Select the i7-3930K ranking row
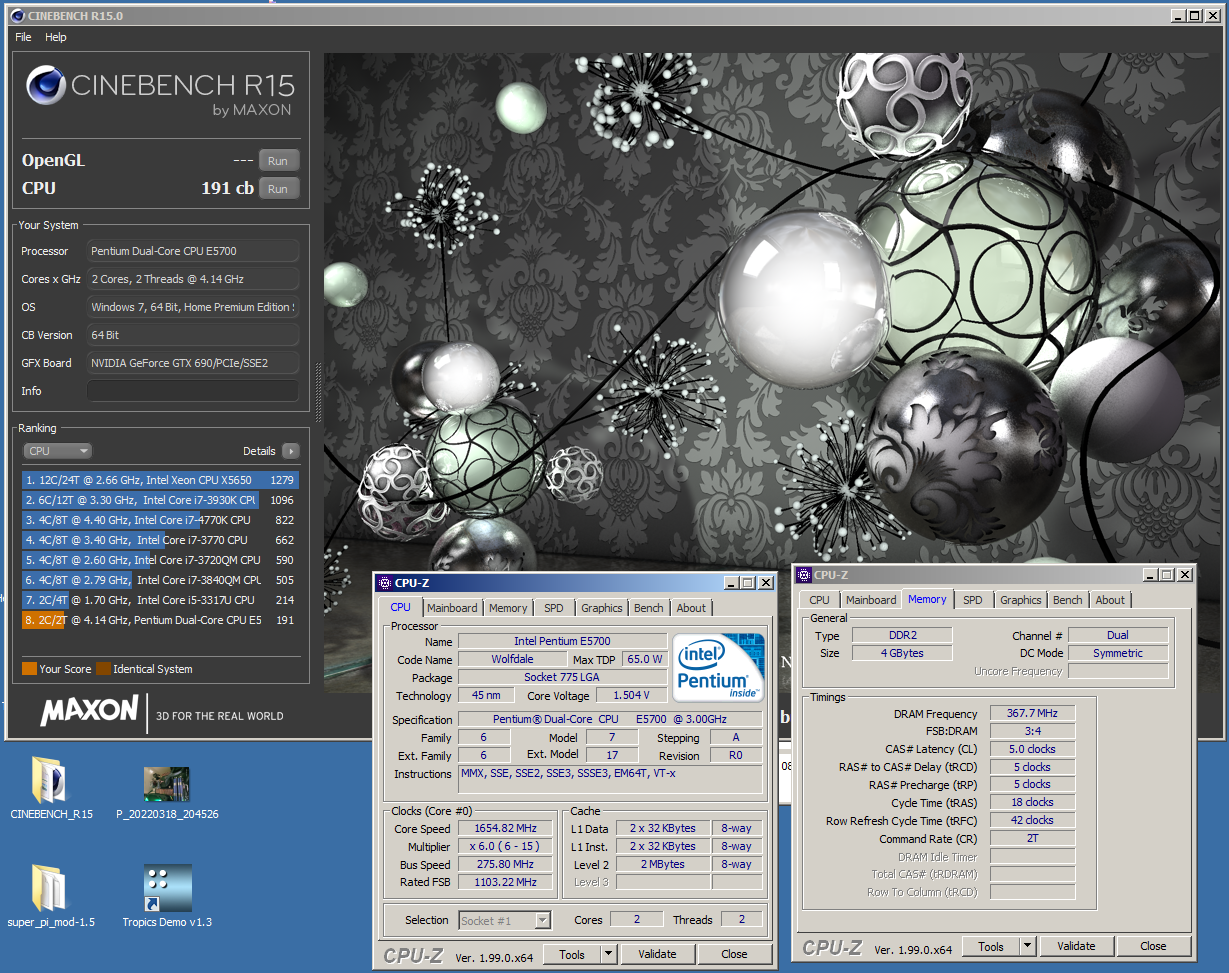The width and height of the screenshot is (1229, 973). coord(160,500)
